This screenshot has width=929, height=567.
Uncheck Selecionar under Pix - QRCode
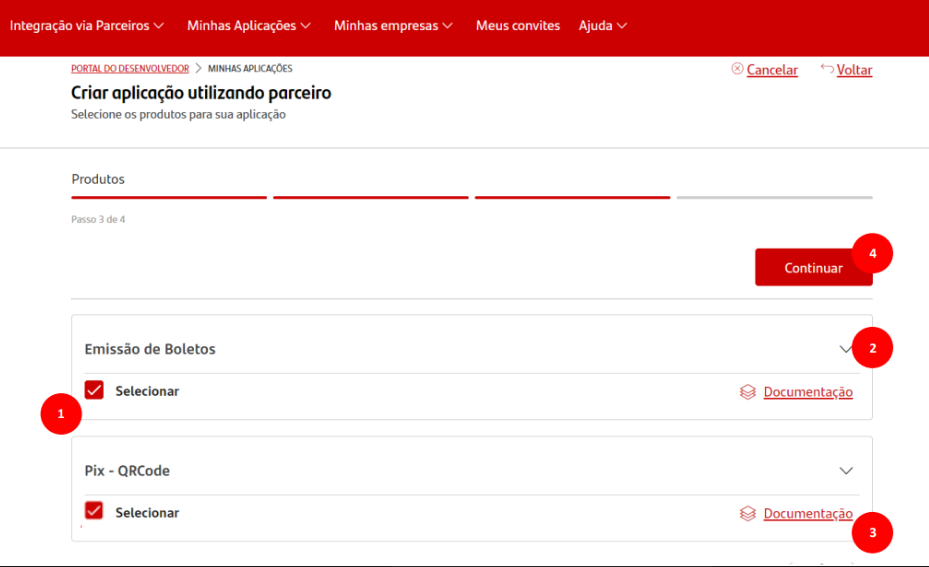pos(94,511)
